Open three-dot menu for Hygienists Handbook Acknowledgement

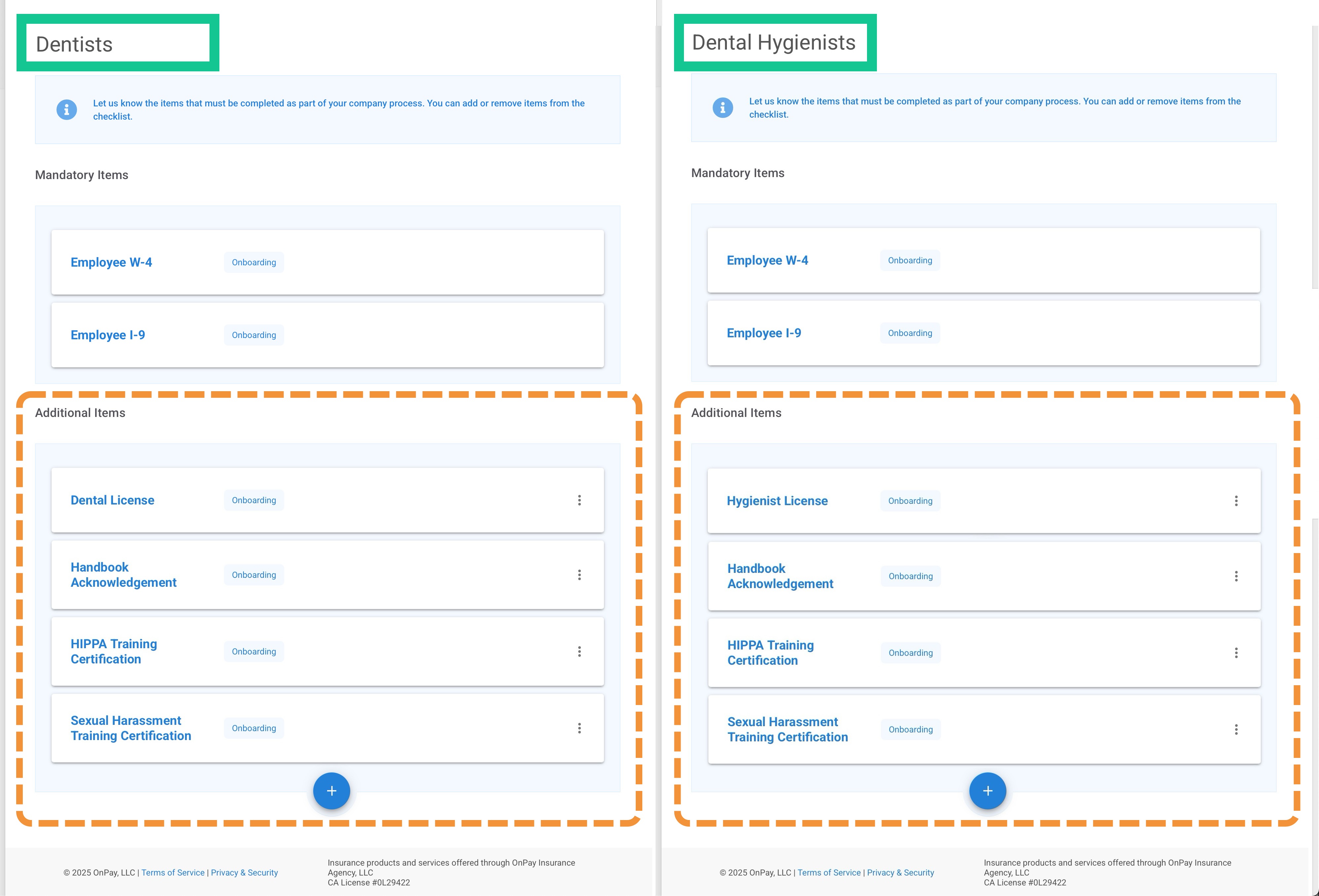(1235, 576)
